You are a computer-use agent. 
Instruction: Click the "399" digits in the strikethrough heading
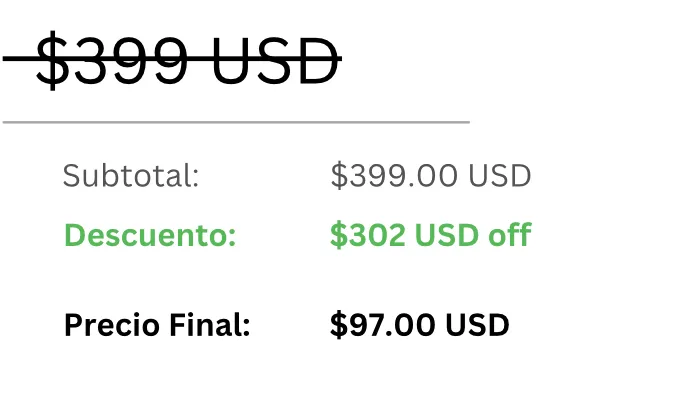point(131,61)
